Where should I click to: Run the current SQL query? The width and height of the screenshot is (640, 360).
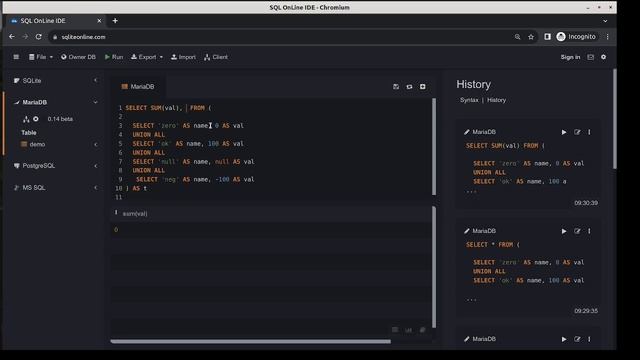[114, 57]
